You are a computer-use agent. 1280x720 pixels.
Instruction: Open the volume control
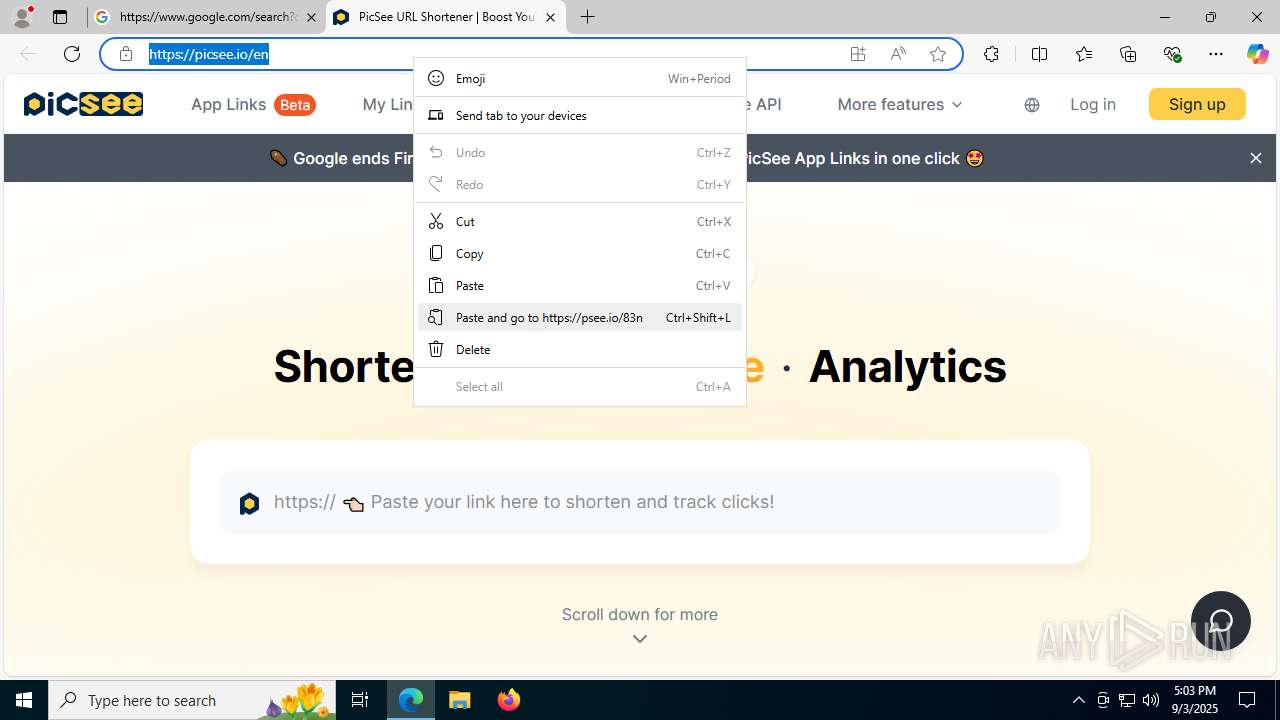(1151, 700)
